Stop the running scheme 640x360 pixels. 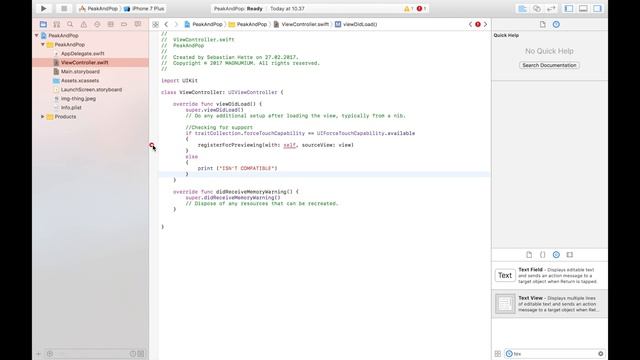64,9
